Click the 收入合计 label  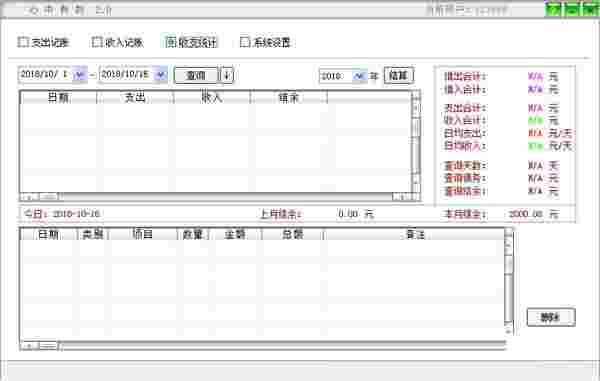[x=465, y=120]
